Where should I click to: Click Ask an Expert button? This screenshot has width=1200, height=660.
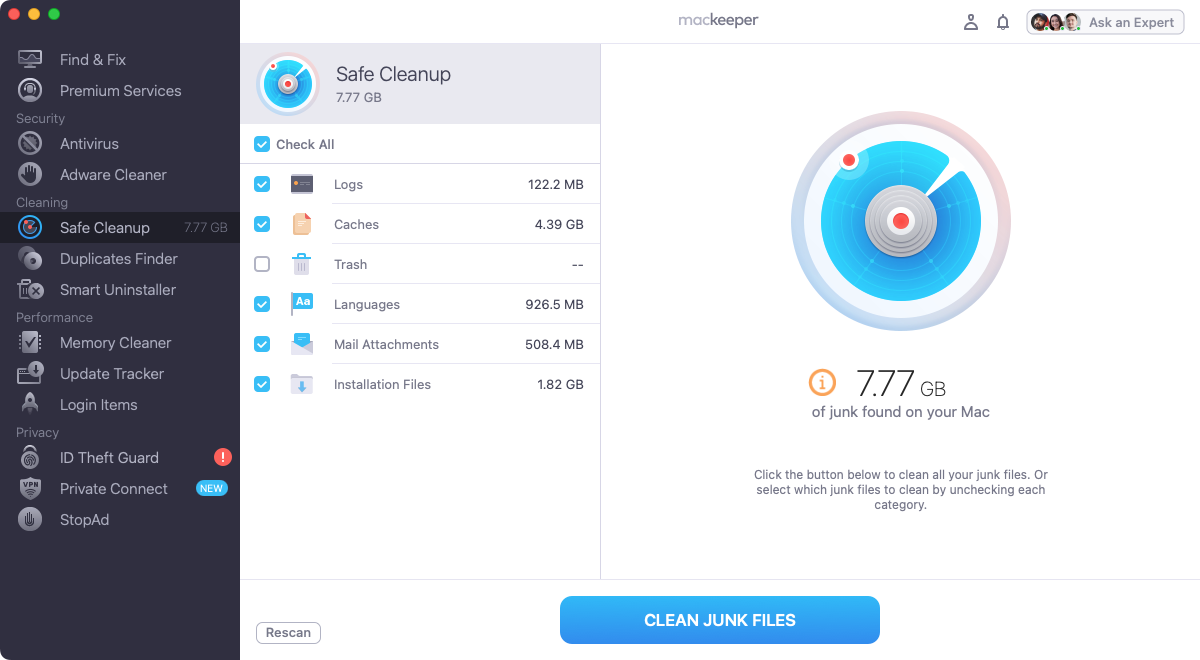pyautogui.click(x=1105, y=22)
